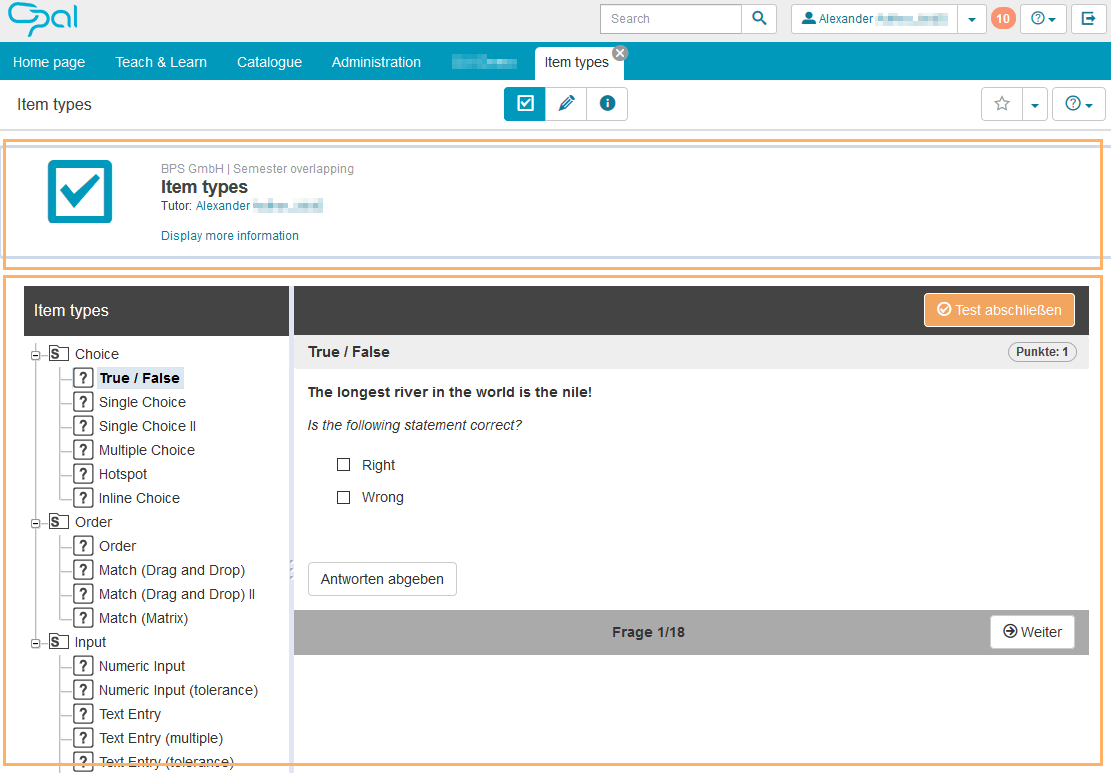Check the Right answer checkbox
Image resolution: width=1111 pixels, height=773 pixels.
[x=344, y=465]
